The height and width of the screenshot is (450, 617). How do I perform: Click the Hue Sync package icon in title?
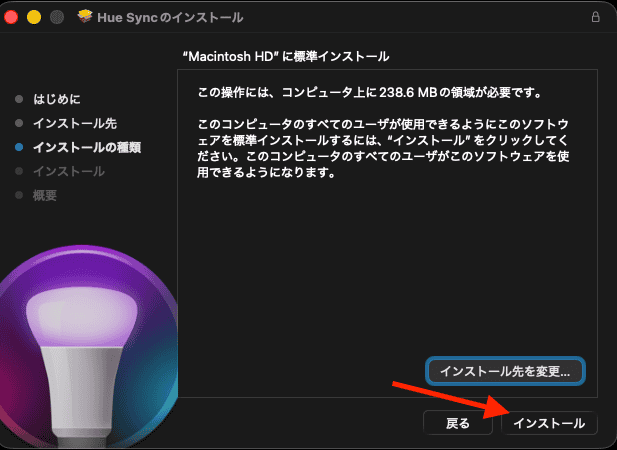85,17
